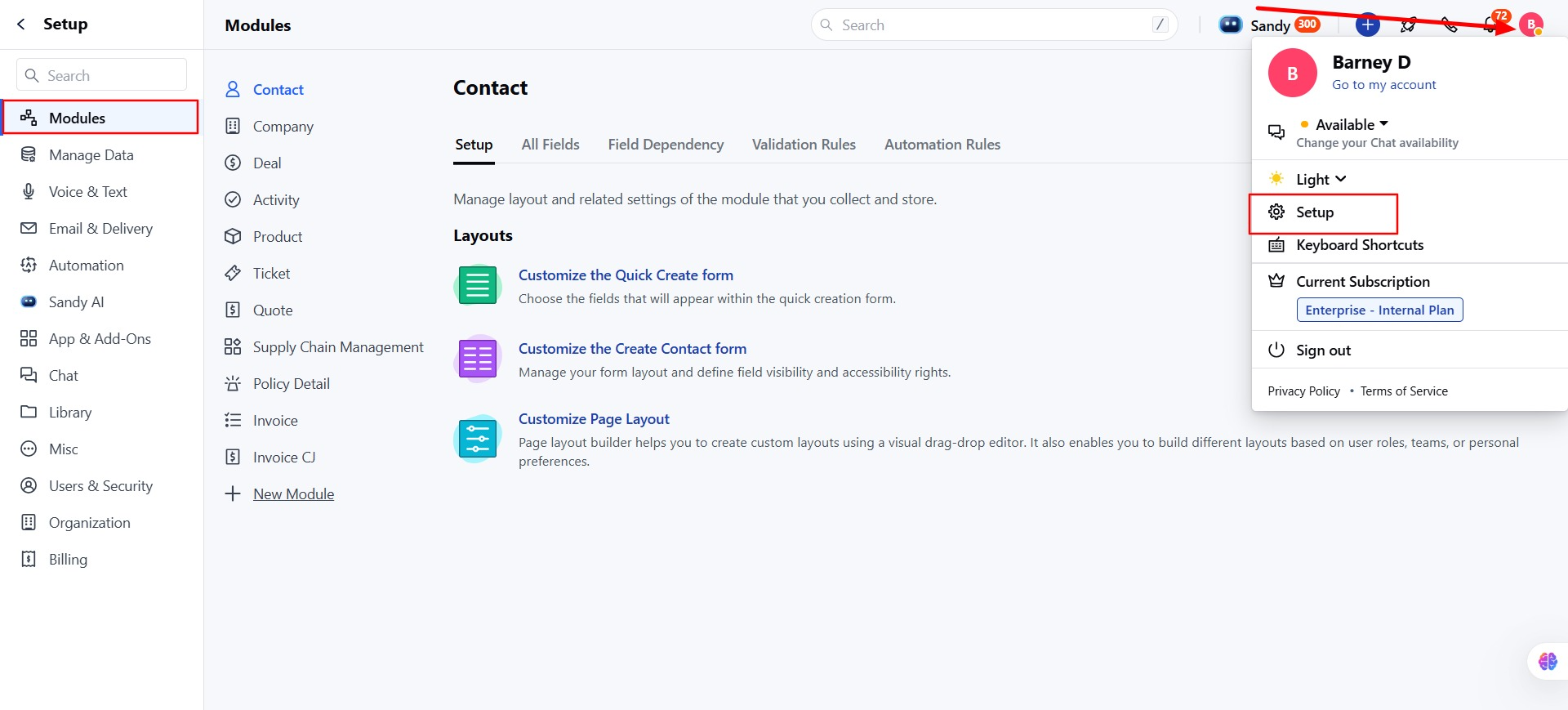Click the back arrow beside Setup
Image resolution: width=1568 pixels, height=710 pixels.
pyautogui.click(x=21, y=25)
